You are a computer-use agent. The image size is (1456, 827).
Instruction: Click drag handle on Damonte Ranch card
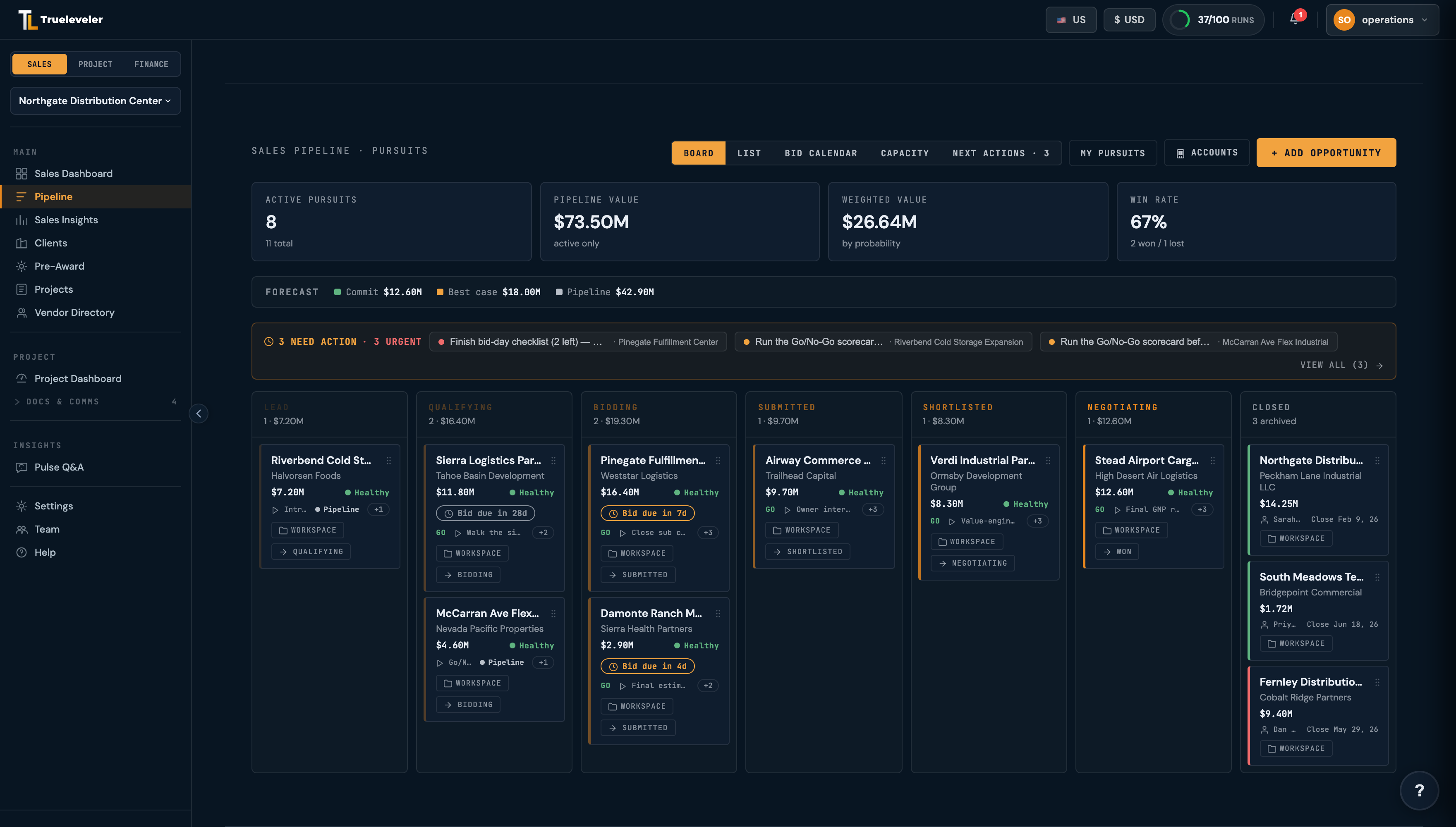(718, 614)
